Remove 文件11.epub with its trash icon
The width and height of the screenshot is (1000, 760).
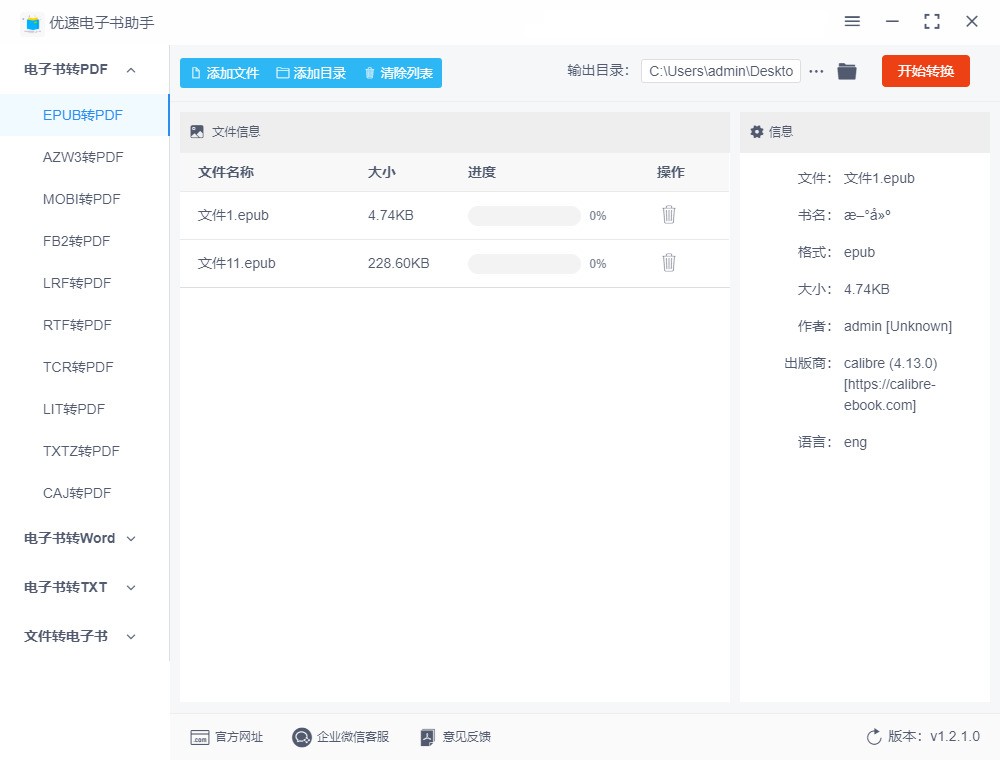pyautogui.click(x=669, y=263)
